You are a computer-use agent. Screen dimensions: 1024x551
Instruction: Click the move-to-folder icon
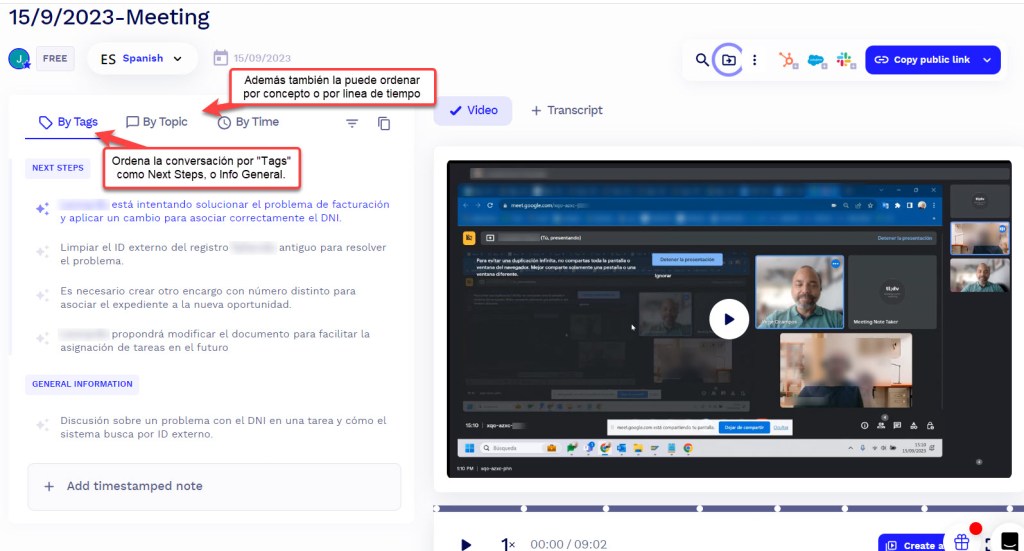point(728,60)
